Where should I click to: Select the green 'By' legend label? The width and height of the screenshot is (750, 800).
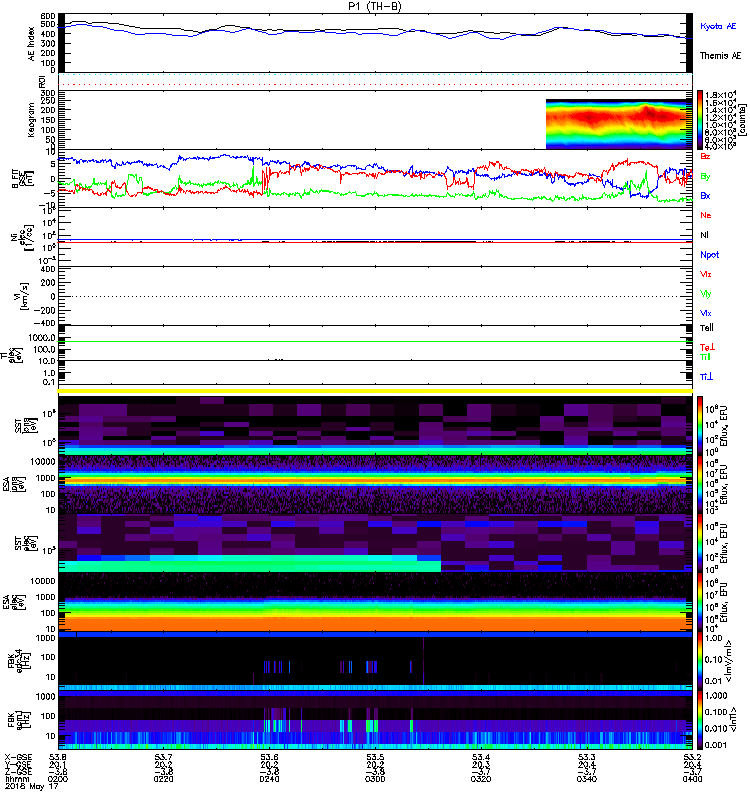705,177
